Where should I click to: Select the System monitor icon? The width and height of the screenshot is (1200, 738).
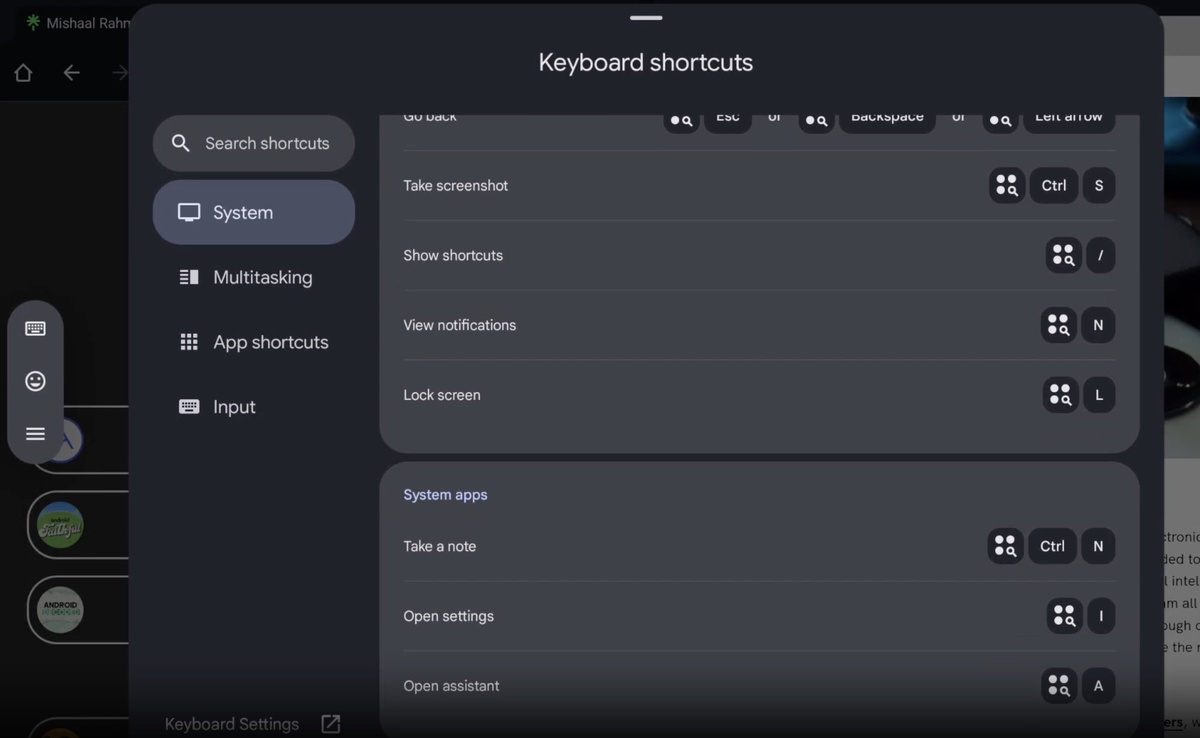(x=189, y=212)
